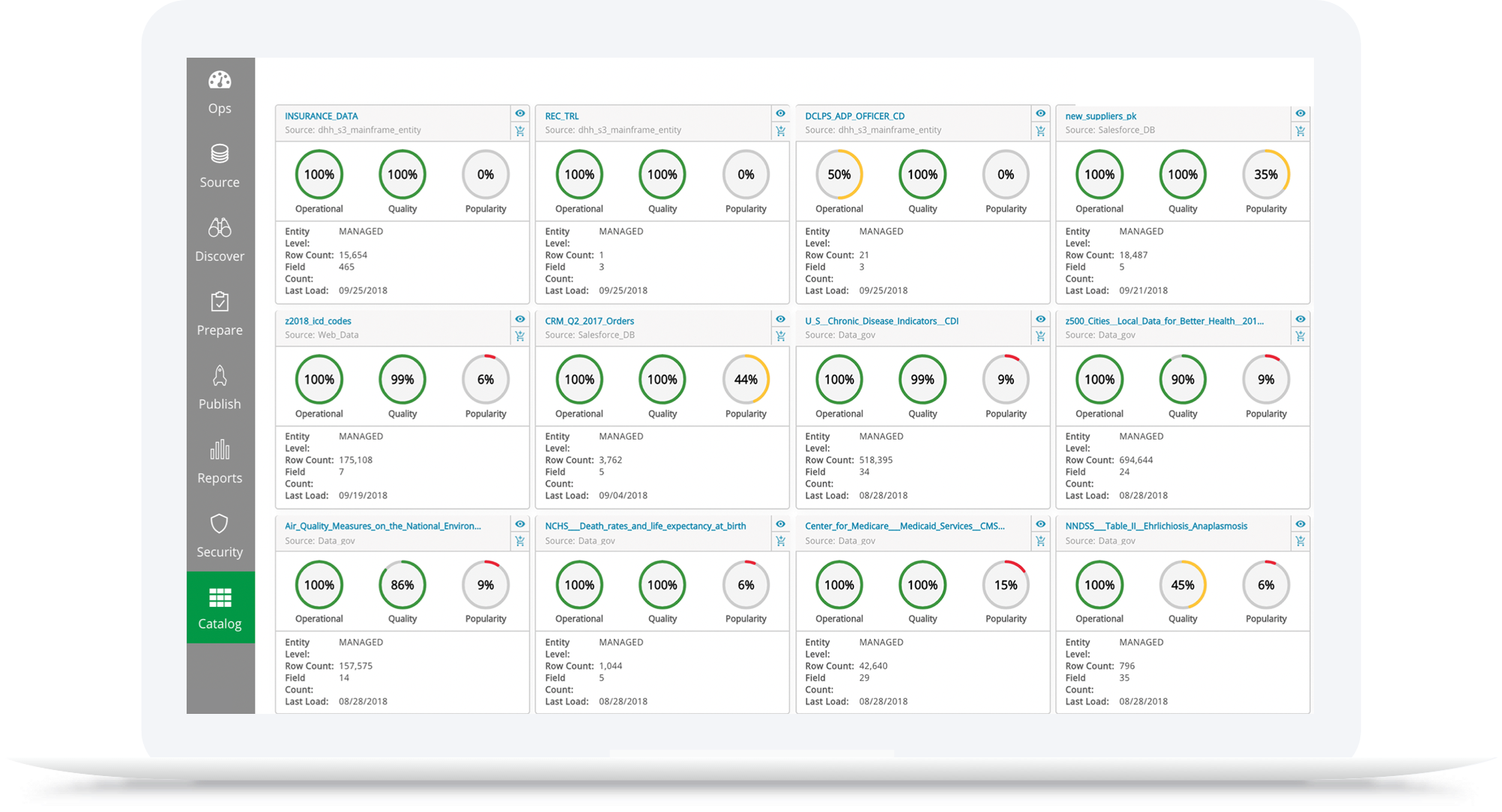The width and height of the screenshot is (1502, 812).
Task: Toggle eye icon on DCLPS_ADP_OFFICER_CD card
Action: point(1040,113)
